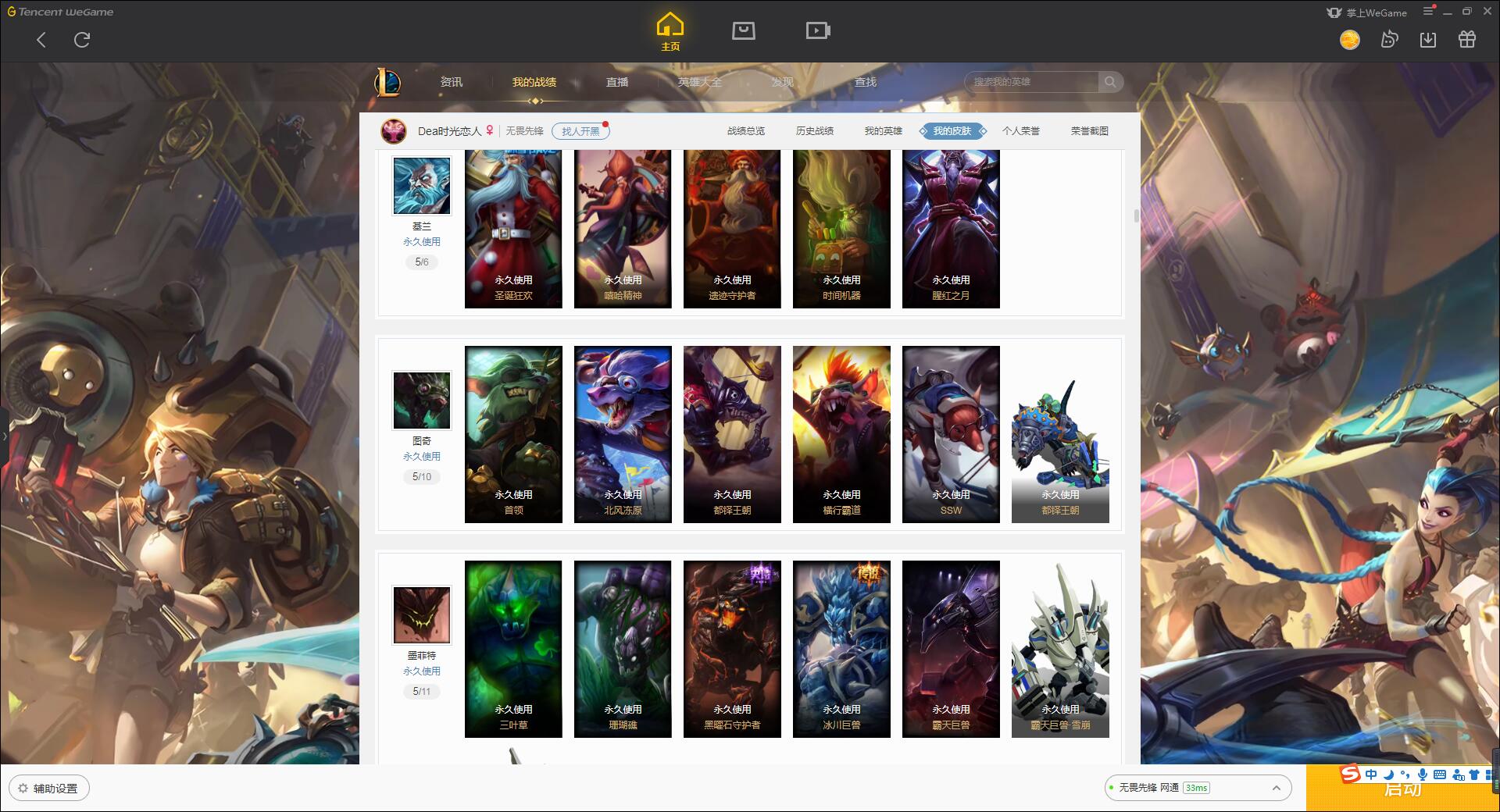Open the 直播 tab
Viewport: 1500px width, 812px height.
coord(617,82)
